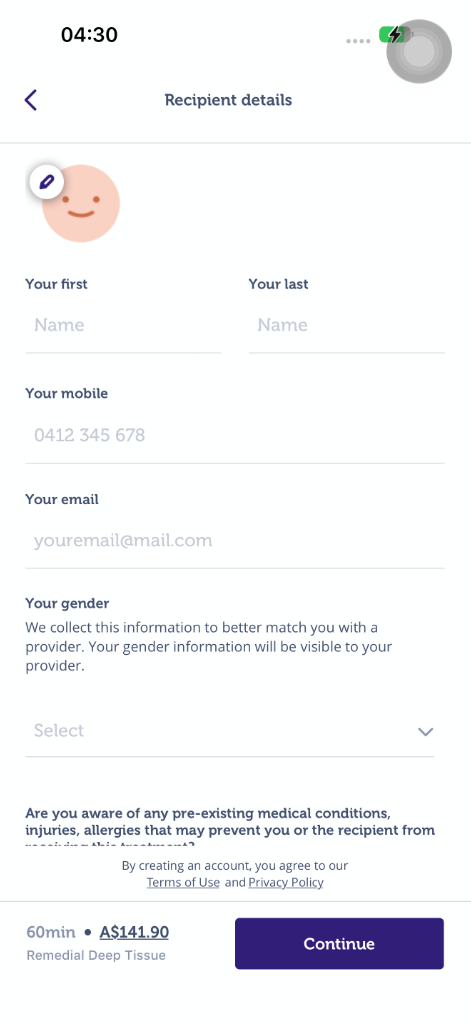Tap the signal dots indicator in status bar

[x=358, y=40]
